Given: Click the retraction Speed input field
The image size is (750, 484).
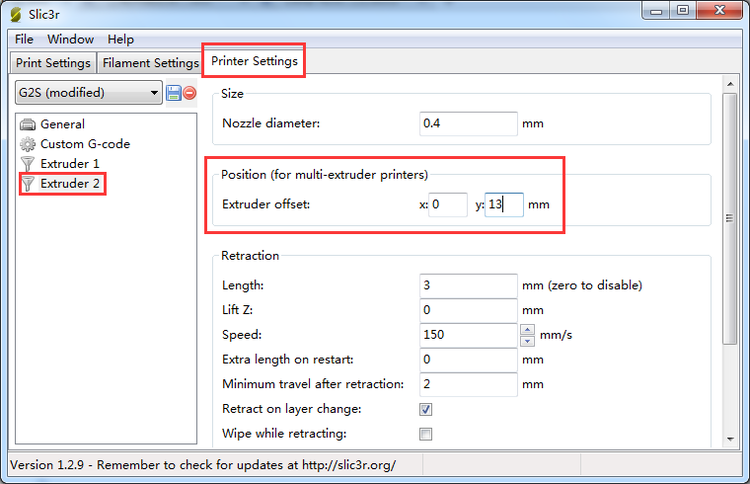Looking at the screenshot, I should pyautogui.click(x=468, y=335).
